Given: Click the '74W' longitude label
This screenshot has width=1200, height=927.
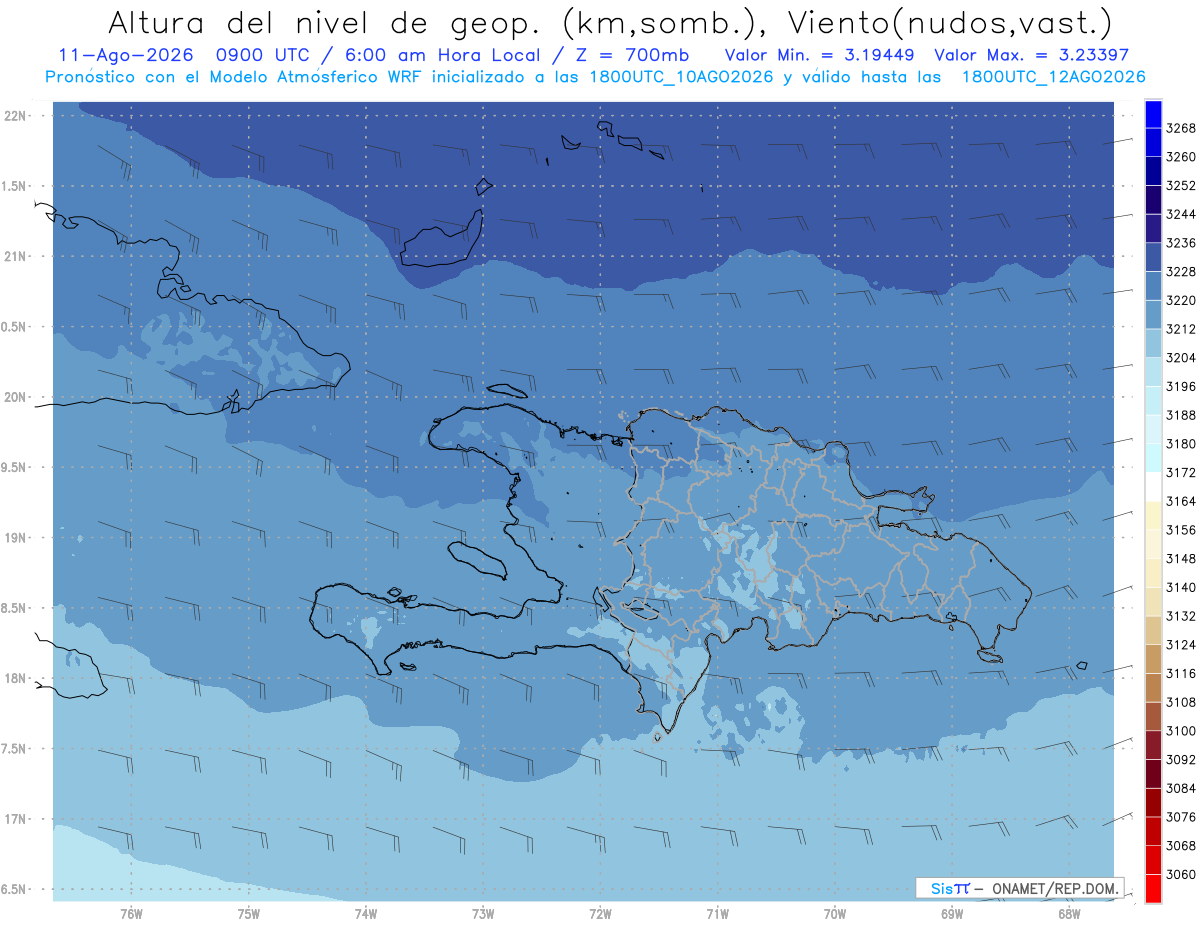Looking at the screenshot, I should (x=366, y=914).
